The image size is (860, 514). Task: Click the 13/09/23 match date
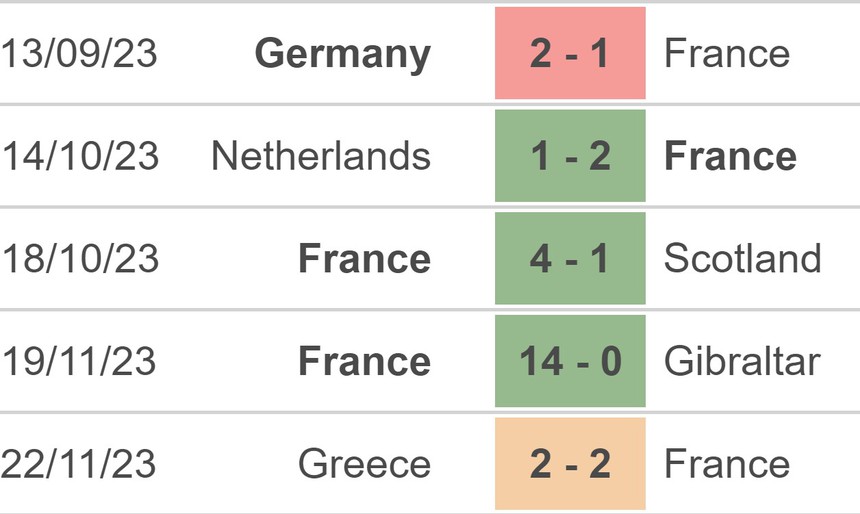click(79, 53)
